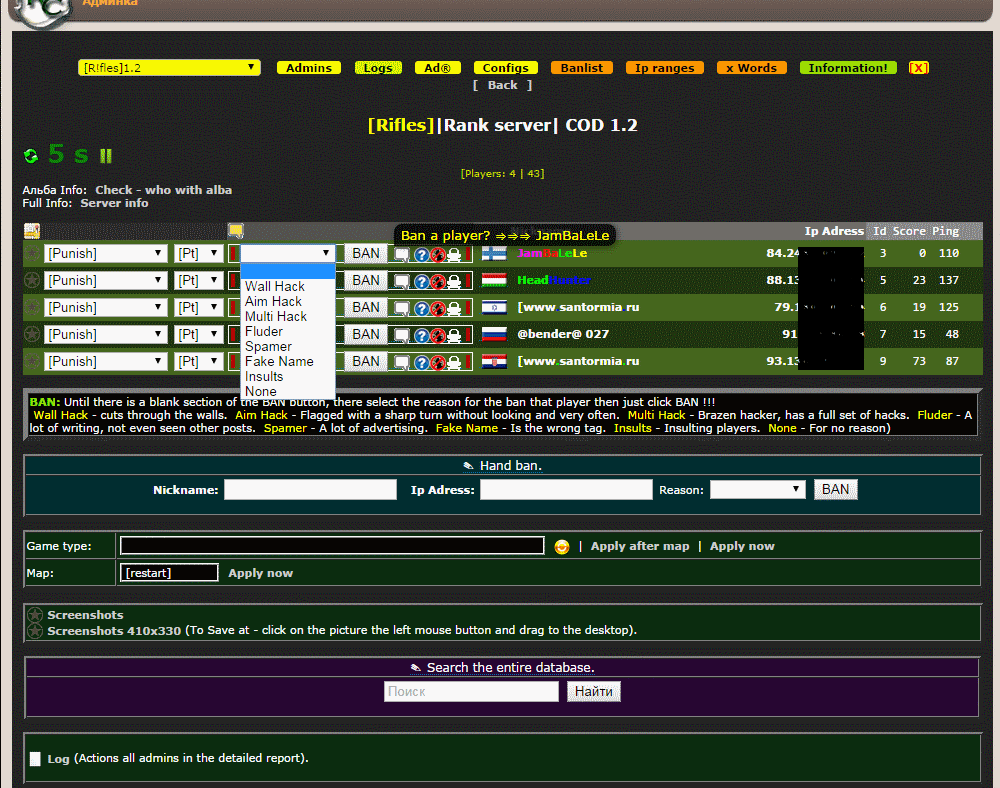Screen dimensions: 1000x788
Task: Click the Server info link
Action: pos(114,203)
